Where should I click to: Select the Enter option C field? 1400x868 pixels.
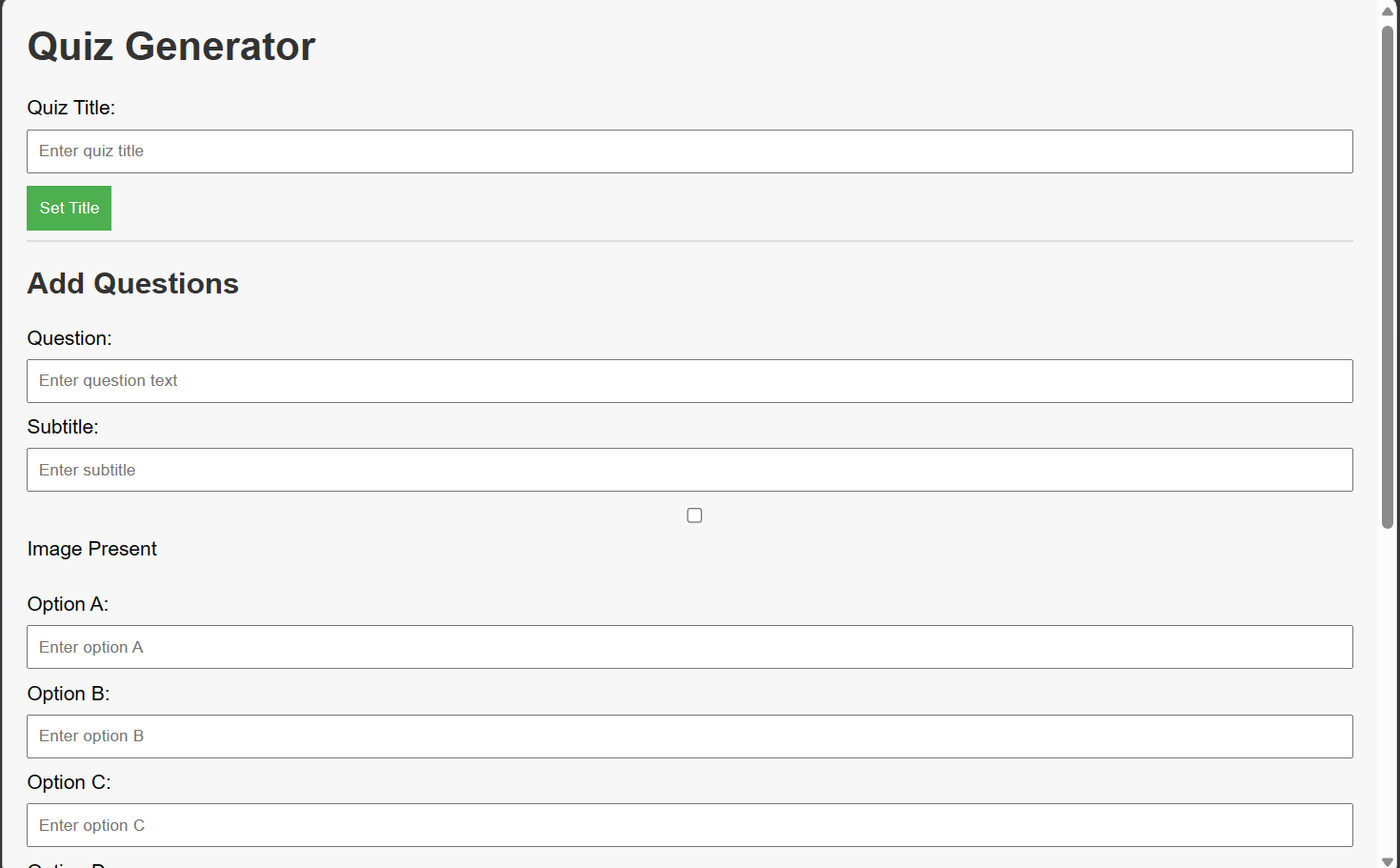[x=690, y=825]
